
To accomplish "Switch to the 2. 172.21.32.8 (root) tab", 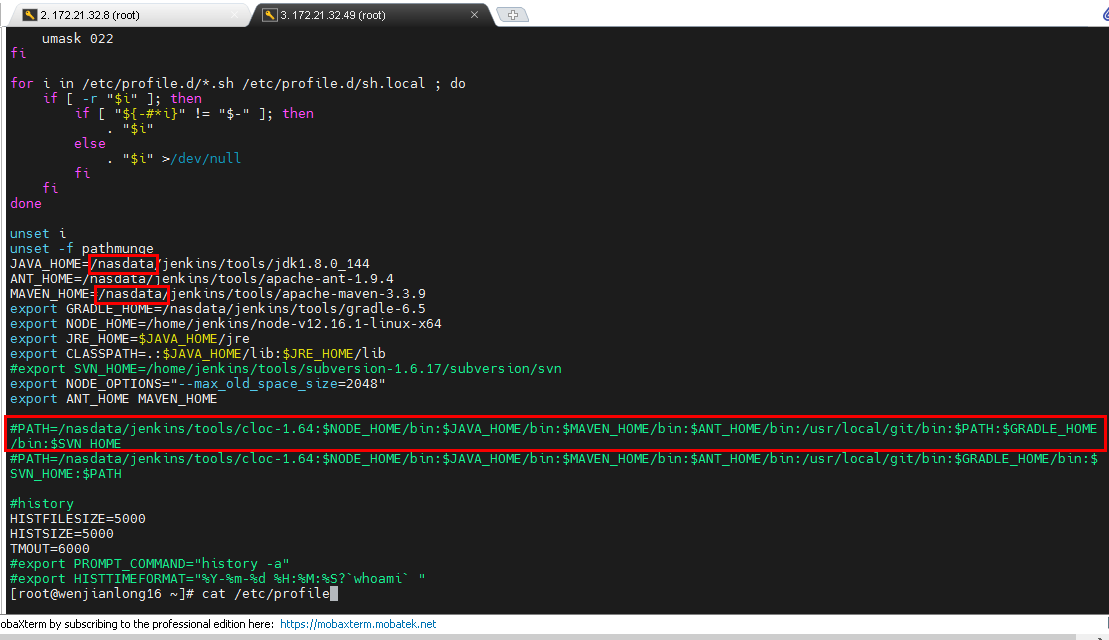I will [128, 15].
